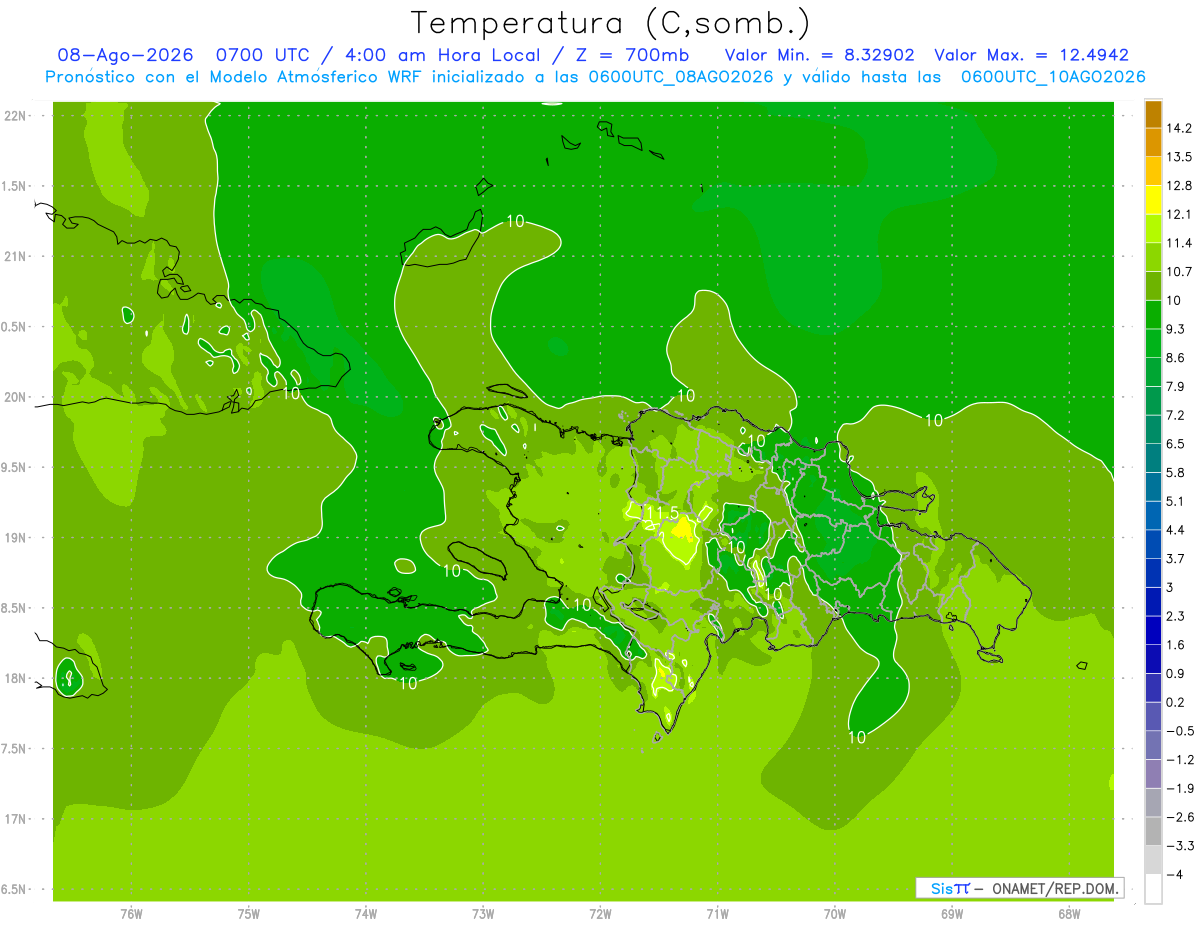Click the title "Temperatura (C,somb.)"
The image size is (1200, 927).
click(x=611, y=23)
